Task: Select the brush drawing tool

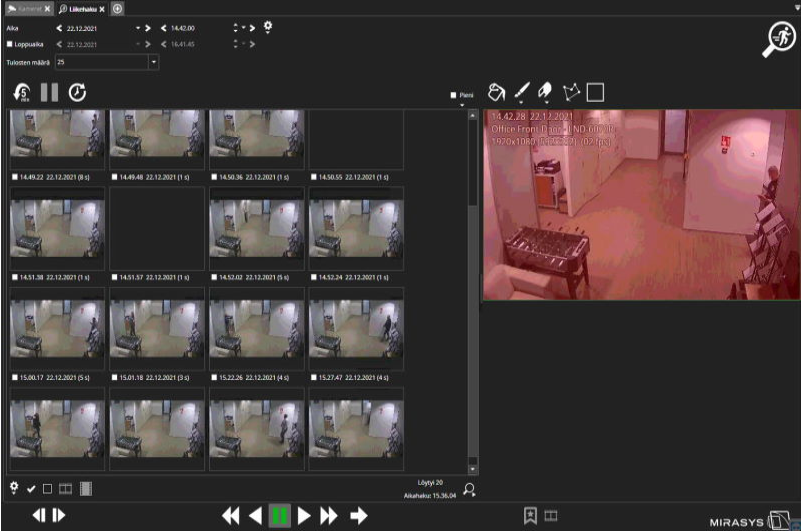Action: tap(521, 92)
